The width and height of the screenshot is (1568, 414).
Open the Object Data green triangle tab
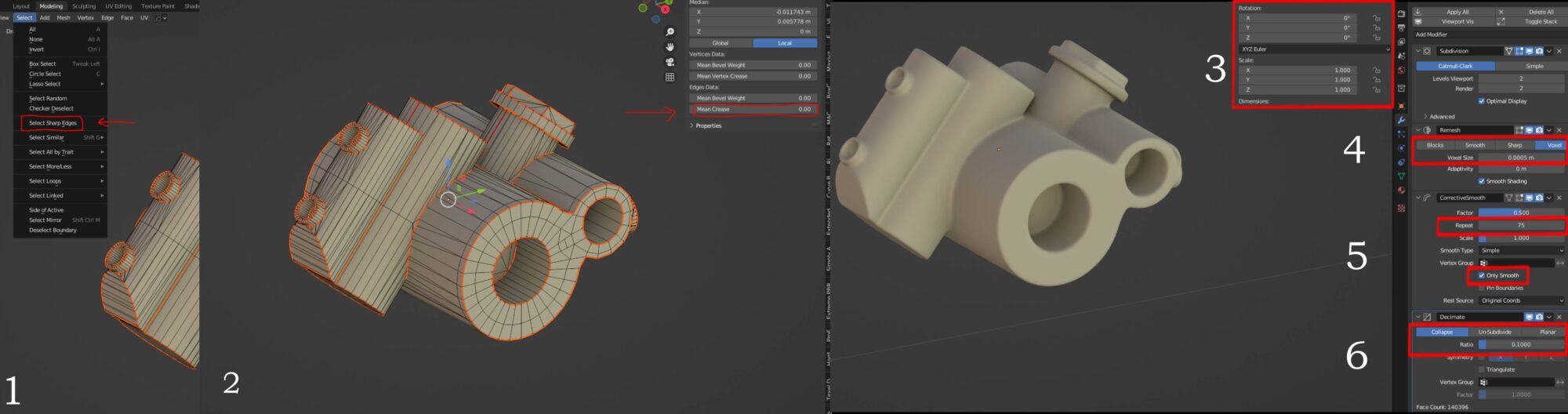coord(1401,176)
